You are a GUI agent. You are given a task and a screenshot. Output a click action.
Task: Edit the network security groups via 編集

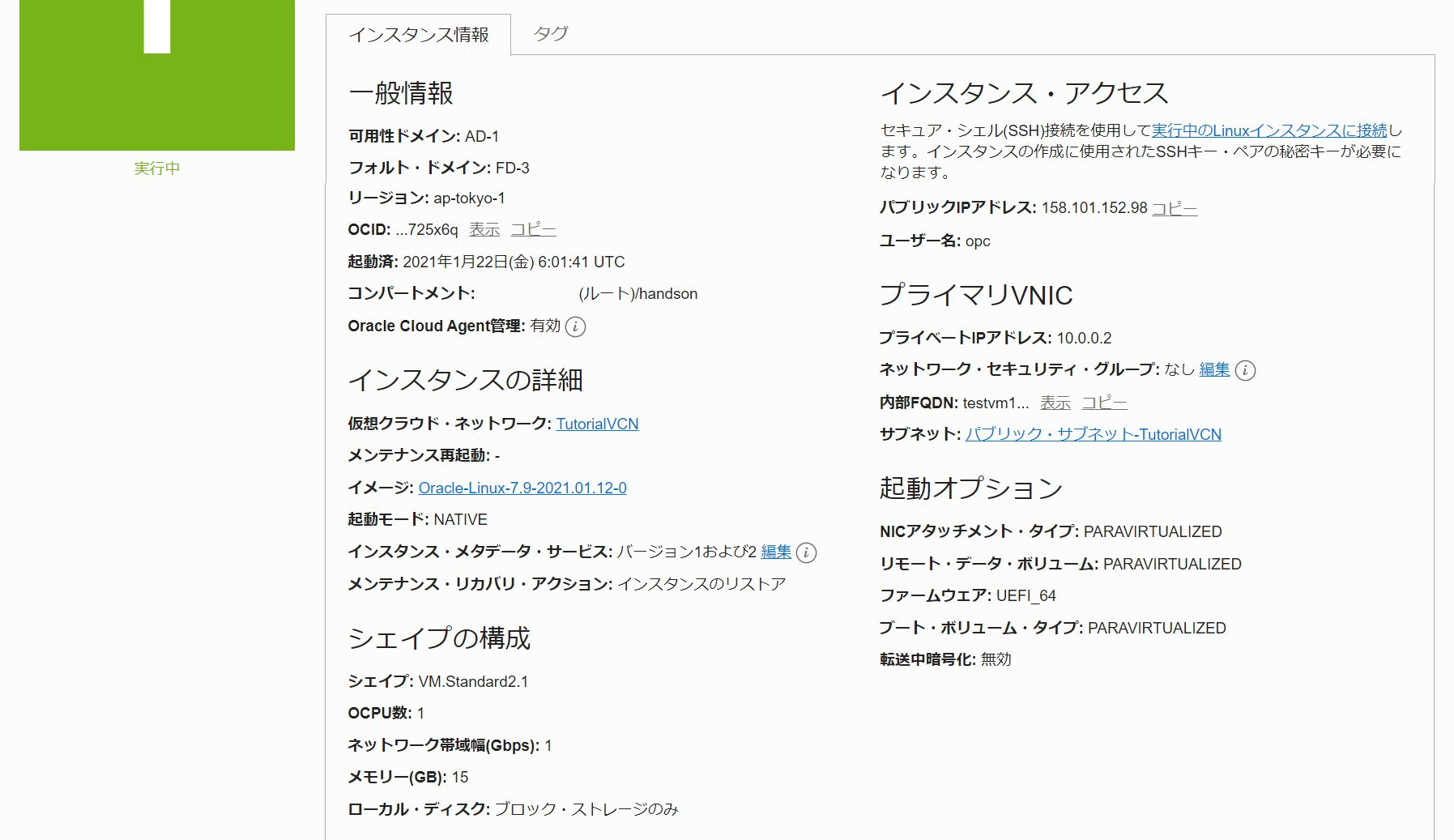coord(1213,370)
